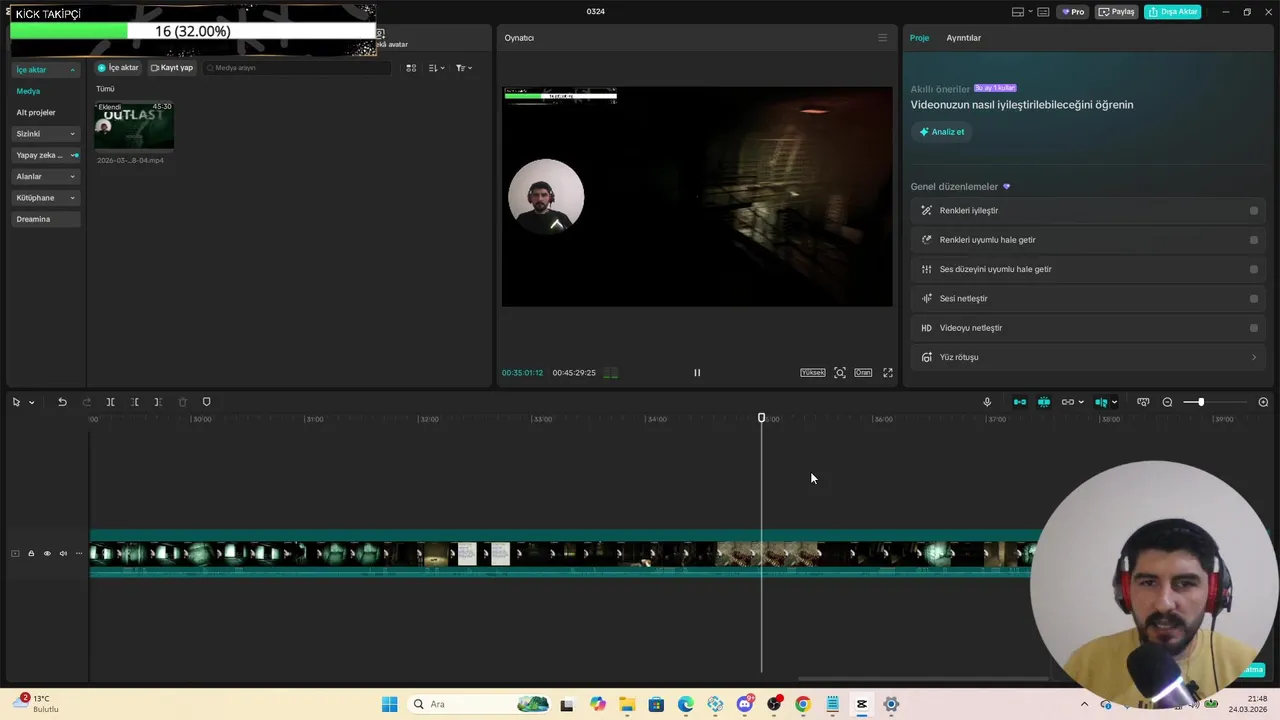Switch to the Proje tab

(x=919, y=38)
